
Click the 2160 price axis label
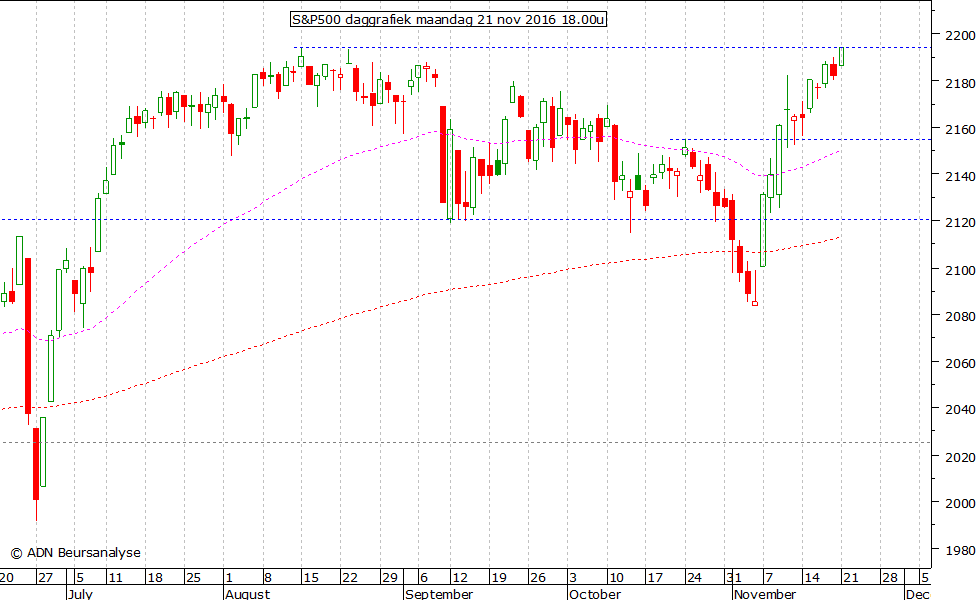pyautogui.click(x=960, y=130)
